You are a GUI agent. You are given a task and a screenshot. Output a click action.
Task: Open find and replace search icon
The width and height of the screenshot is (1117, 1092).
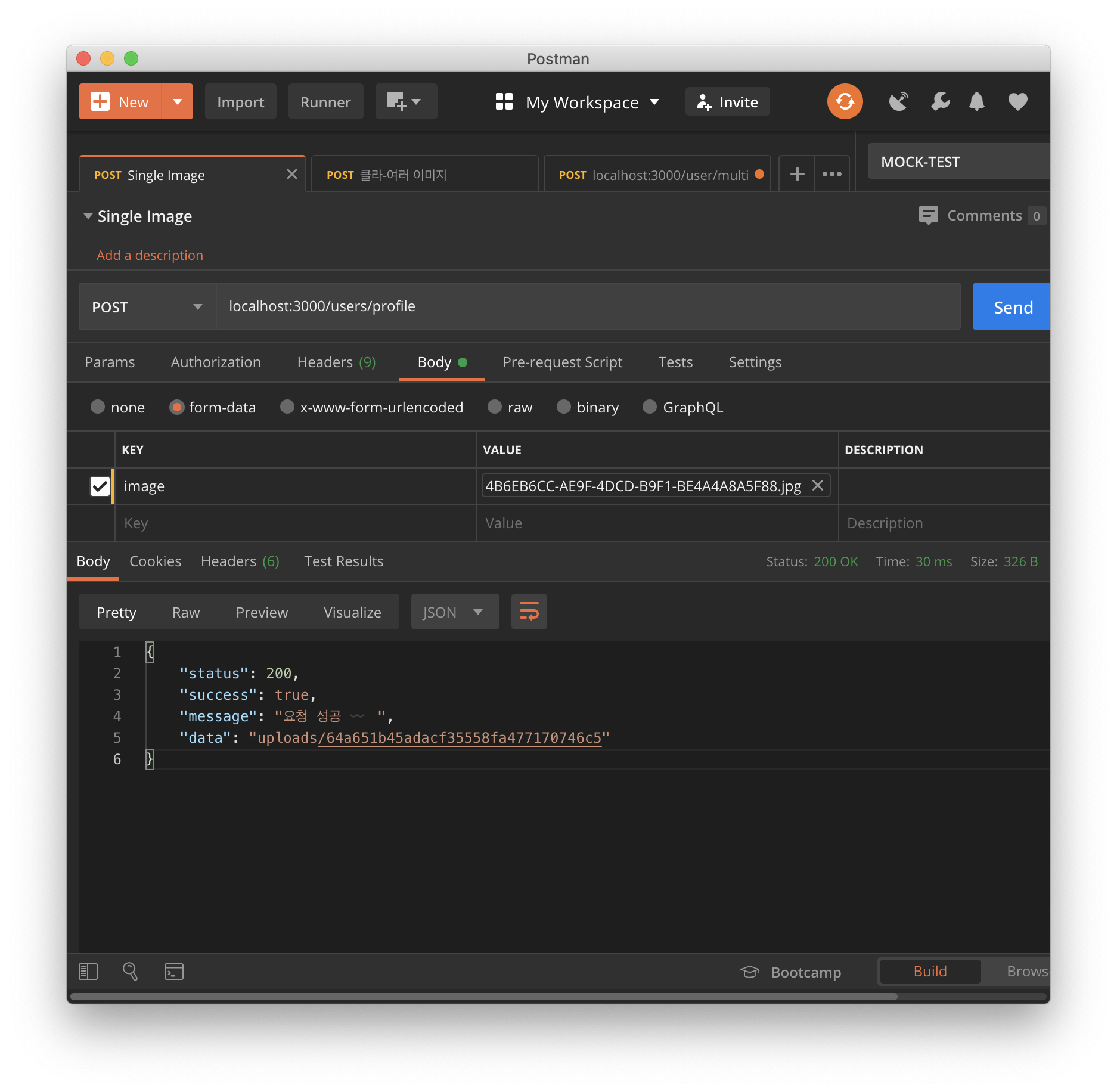pyautogui.click(x=130, y=972)
